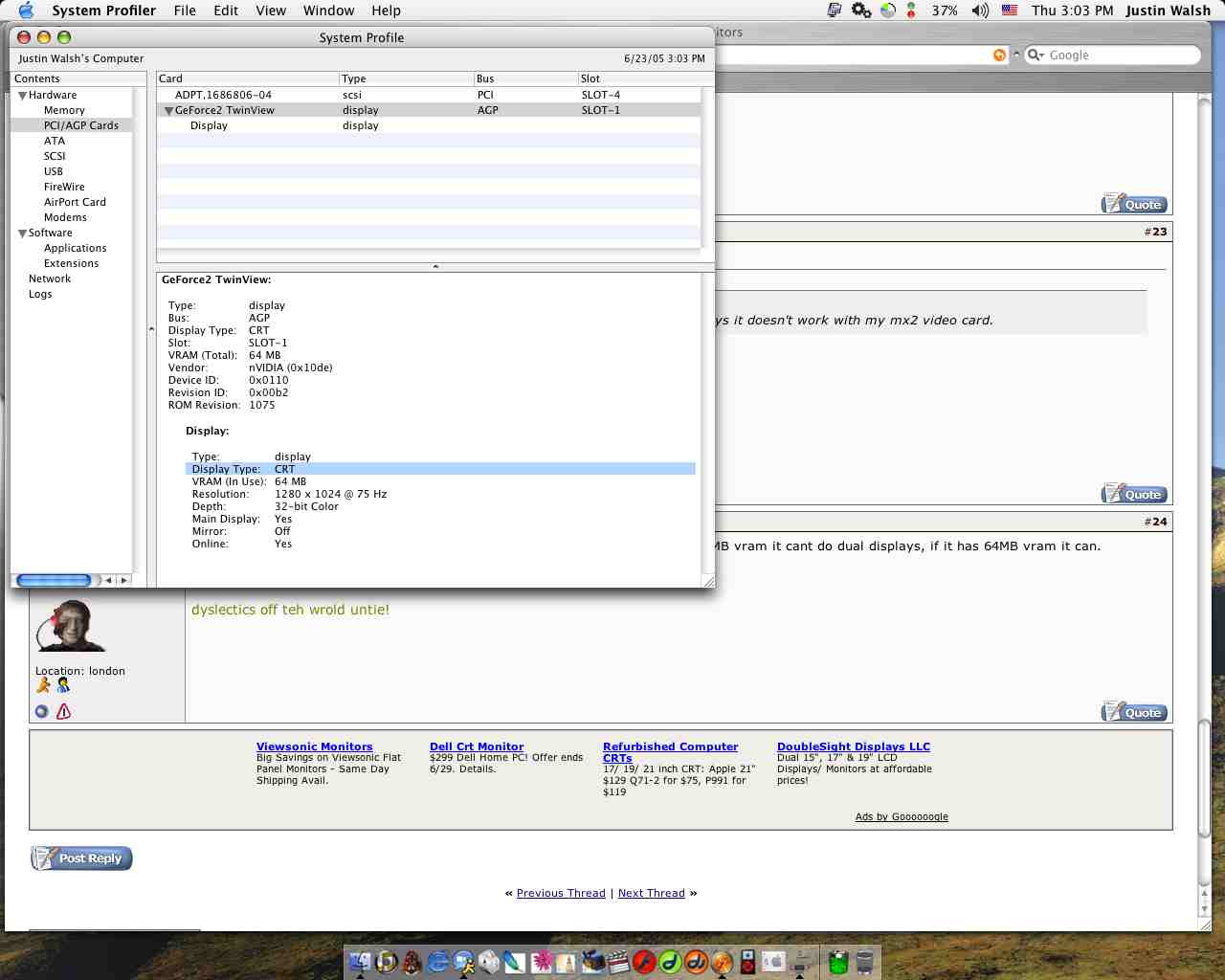This screenshot has height=980, width=1225.
Task: Open the volume speaker menu
Action: tap(980, 11)
